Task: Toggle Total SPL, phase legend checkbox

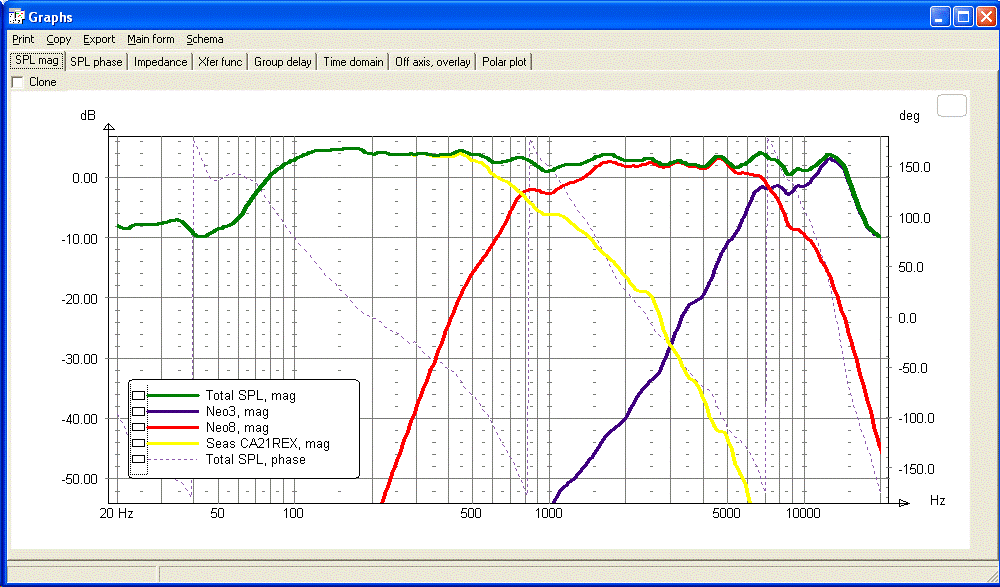Action: click(x=138, y=459)
